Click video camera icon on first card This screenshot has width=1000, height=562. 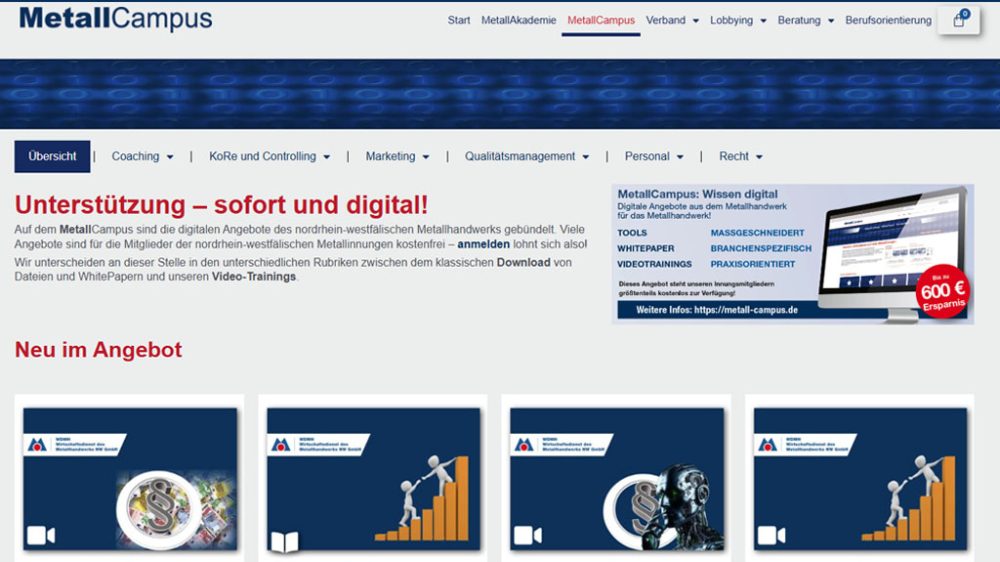pos(40,535)
